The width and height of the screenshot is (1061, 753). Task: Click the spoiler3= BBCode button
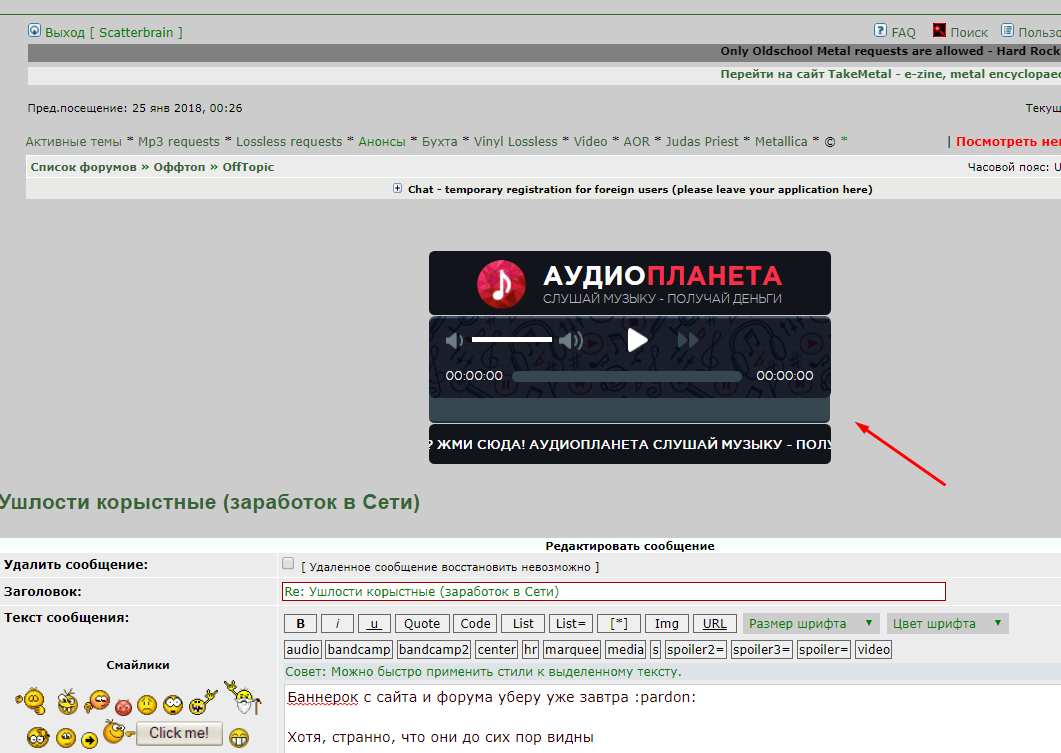point(761,649)
